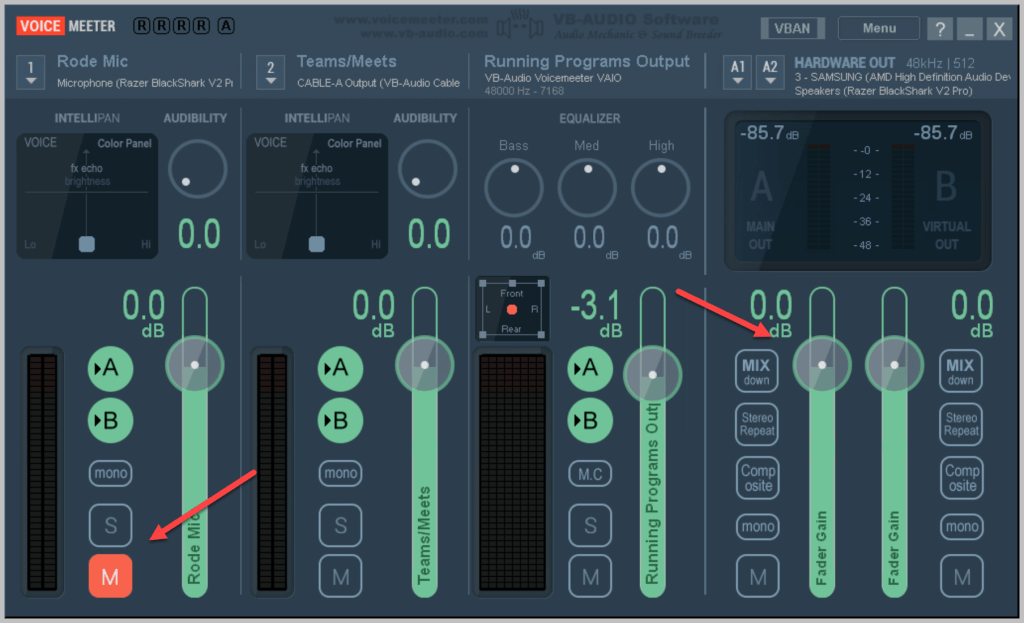Toggle mono on main out A

758,526
